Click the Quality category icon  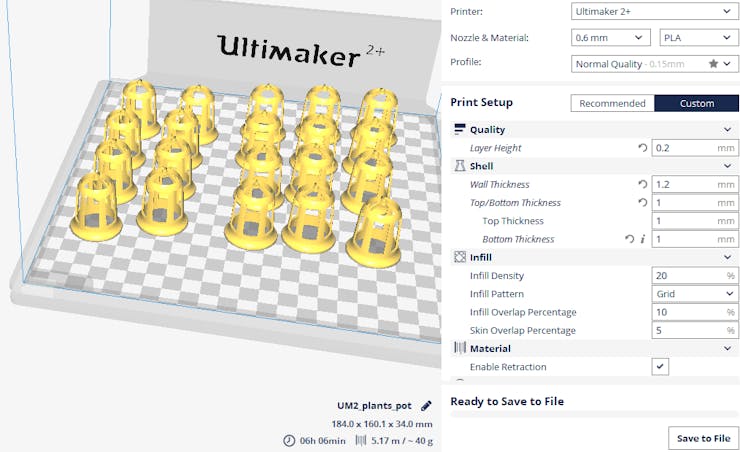(459, 129)
